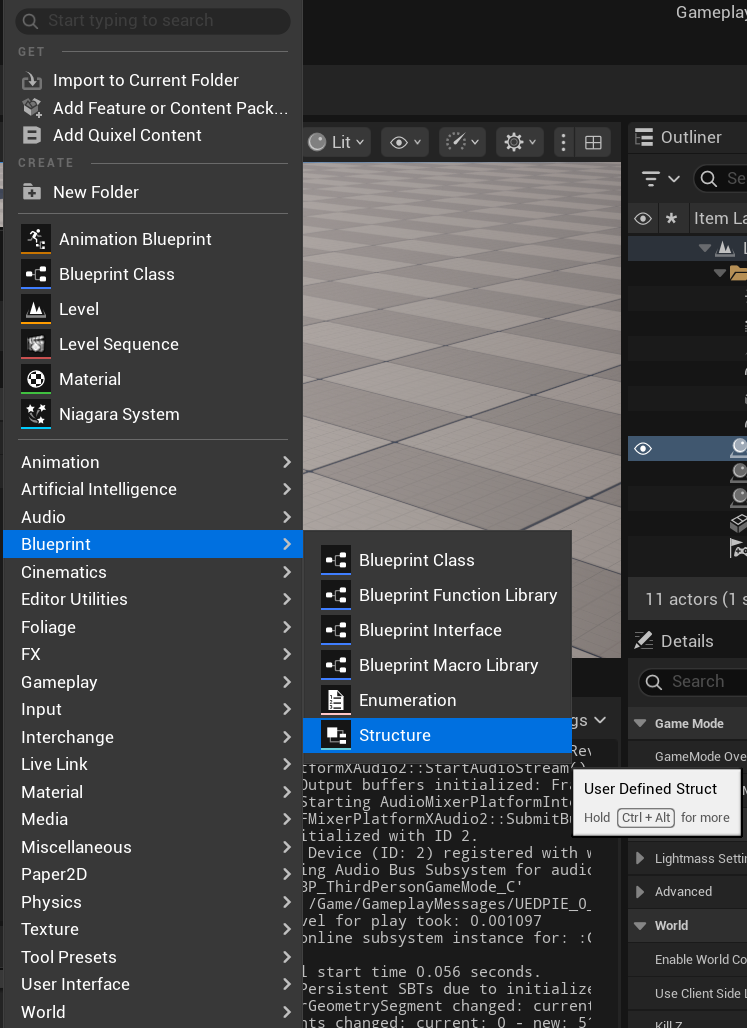Screen dimensions: 747x1028
Task: Click Add Feature or Content Pack icon
Action: [x=31, y=108]
